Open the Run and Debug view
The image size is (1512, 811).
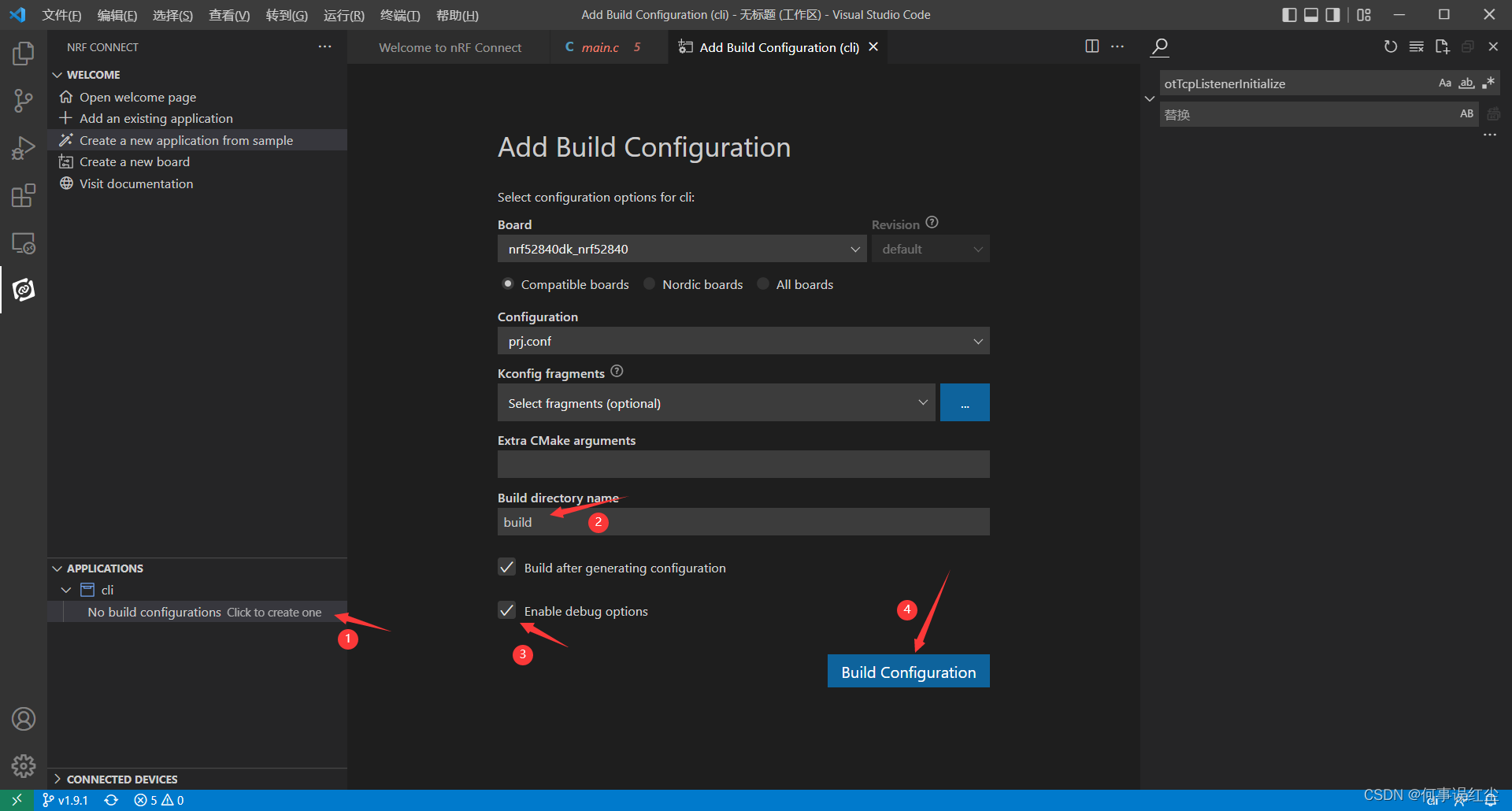tap(24, 148)
